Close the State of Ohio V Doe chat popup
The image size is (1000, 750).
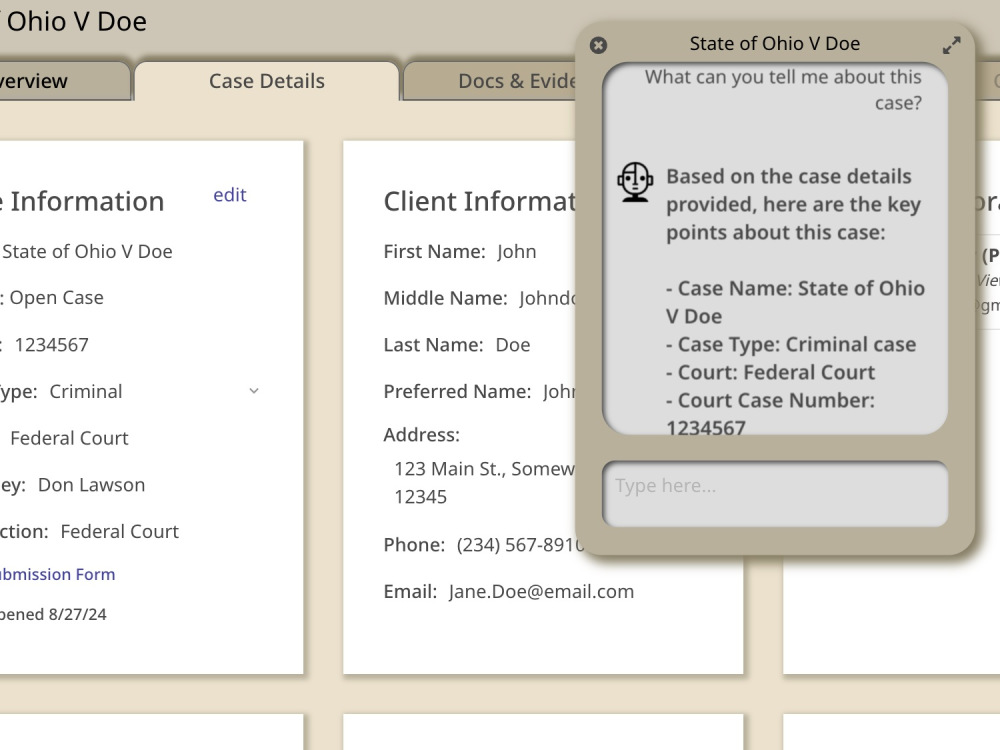click(x=598, y=45)
